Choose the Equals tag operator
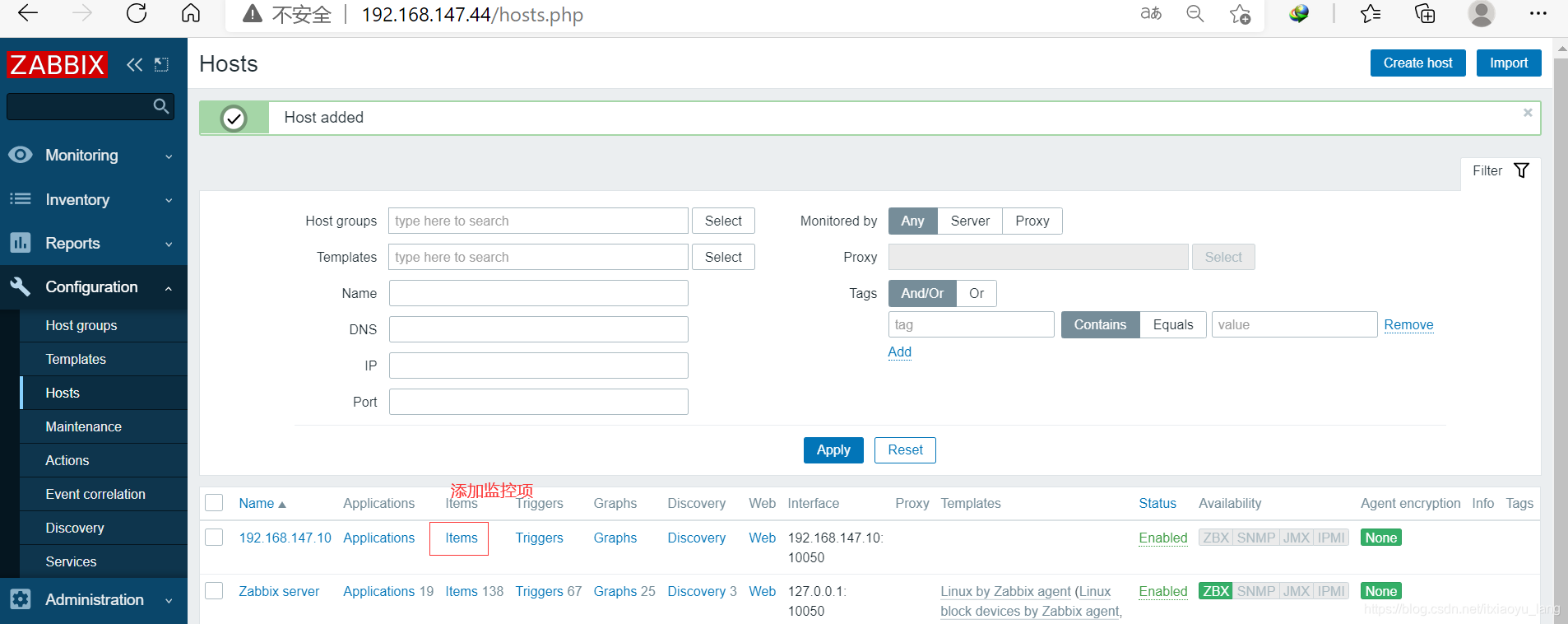This screenshot has height=624, width=1568. click(x=1173, y=324)
